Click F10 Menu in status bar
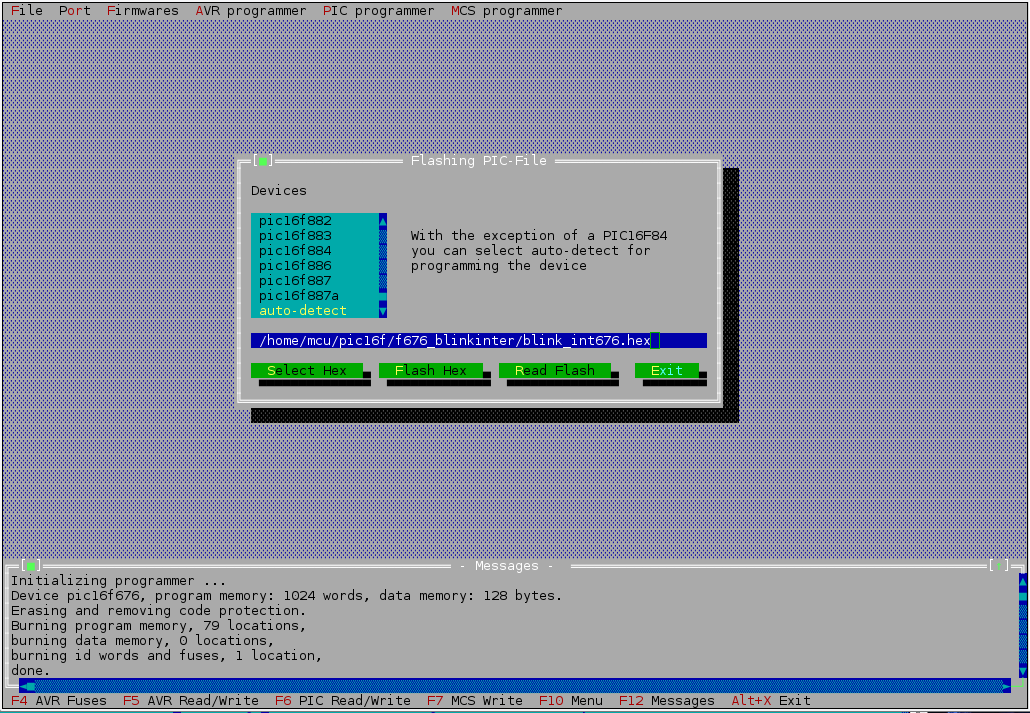This screenshot has width=1030, height=713. [571, 701]
